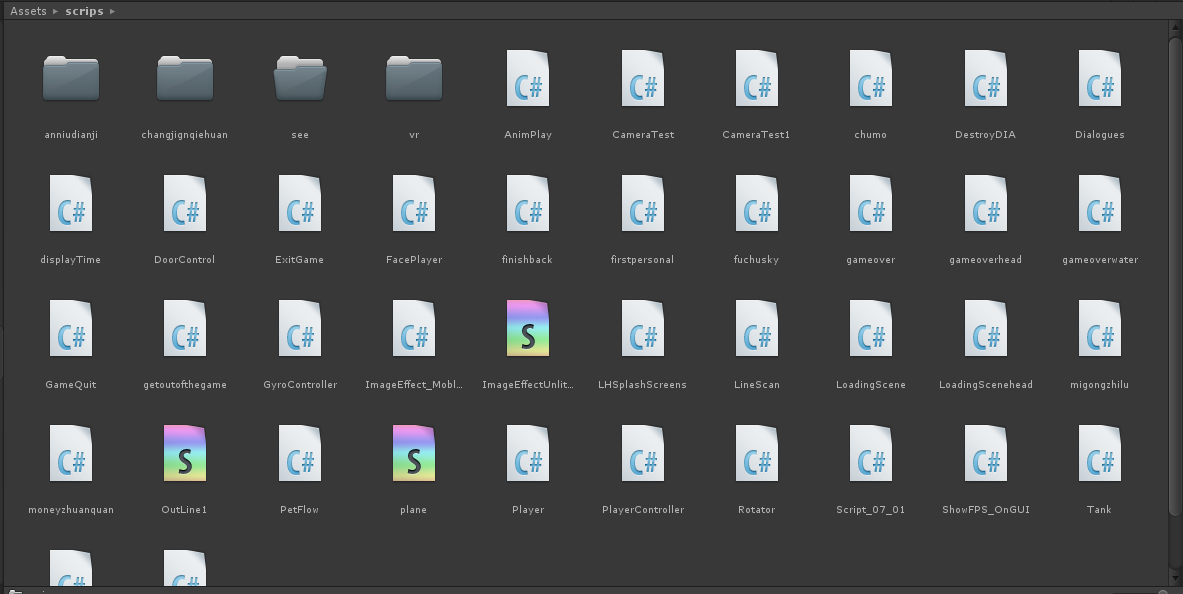Screen dimensions: 1183x594
Task: Select the ShowFPS_OnGUI script icon
Action: tap(985, 454)
